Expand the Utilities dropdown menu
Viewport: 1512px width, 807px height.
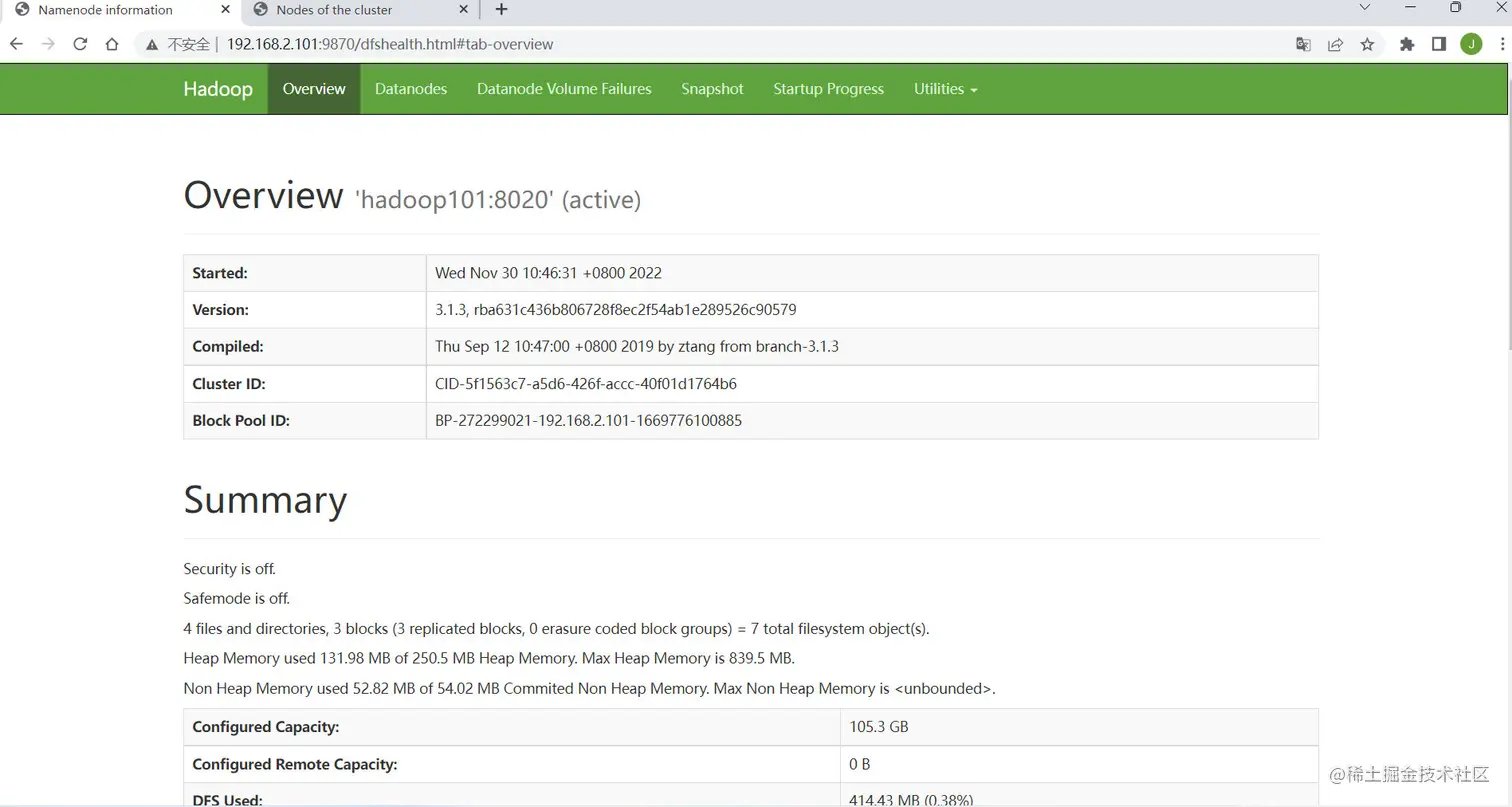945,89
